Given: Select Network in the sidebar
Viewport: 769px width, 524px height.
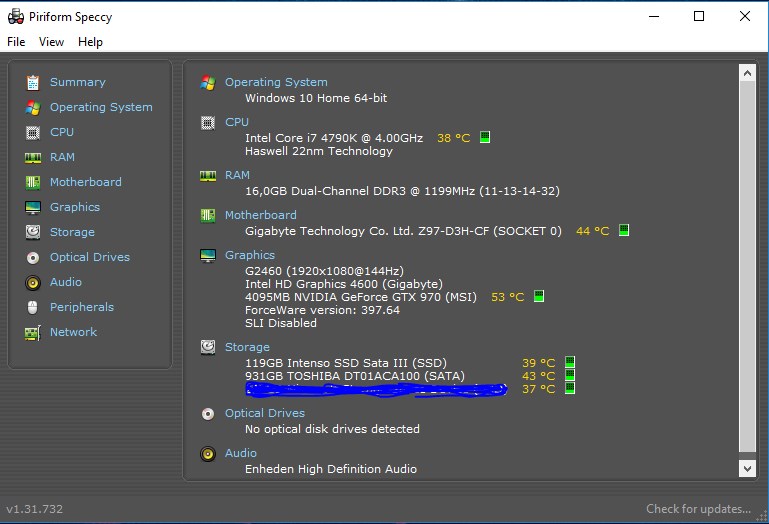Looking at the screenshot, I should 74,332.
